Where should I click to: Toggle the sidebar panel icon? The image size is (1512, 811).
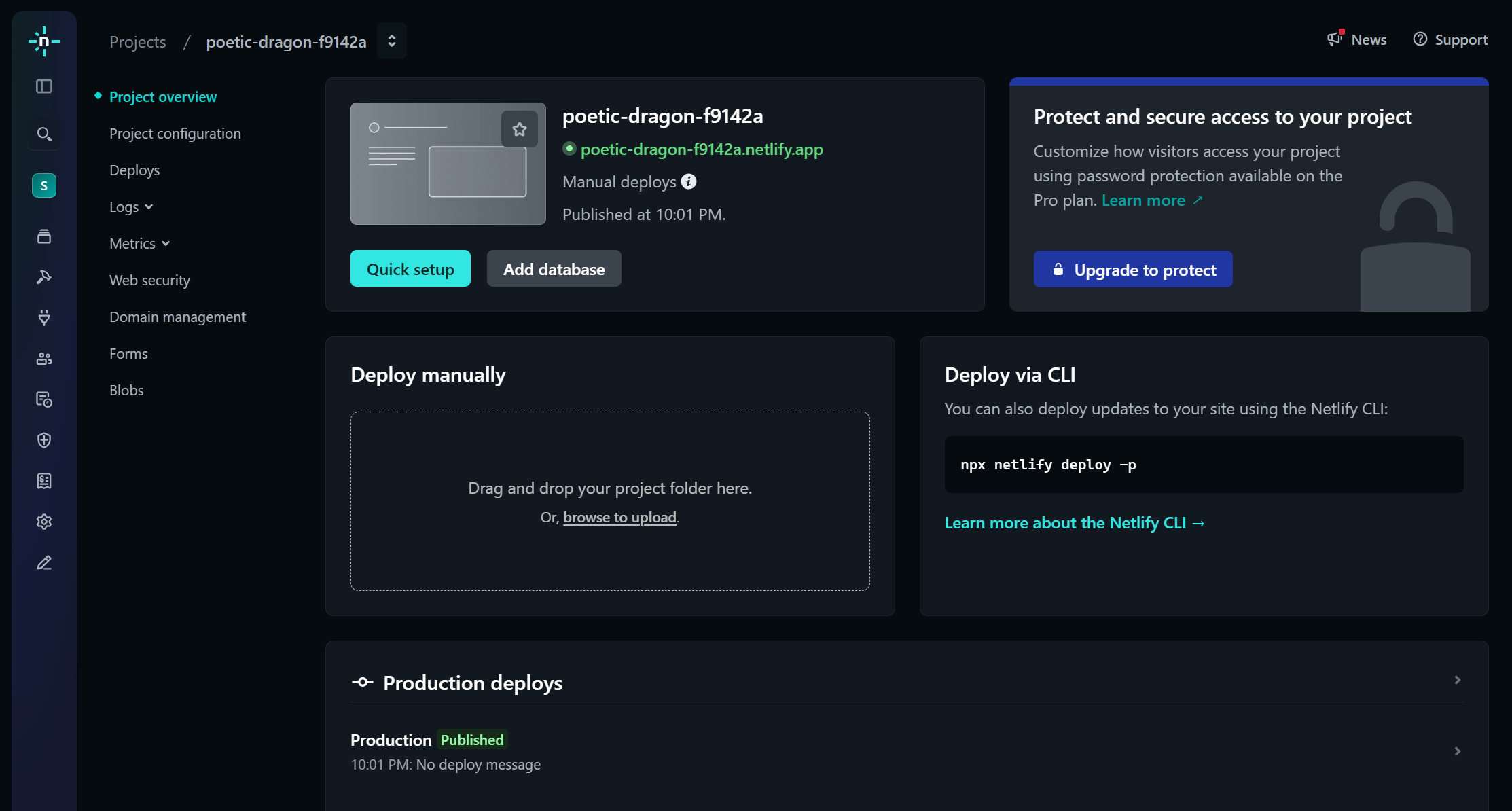pos(44,86)
